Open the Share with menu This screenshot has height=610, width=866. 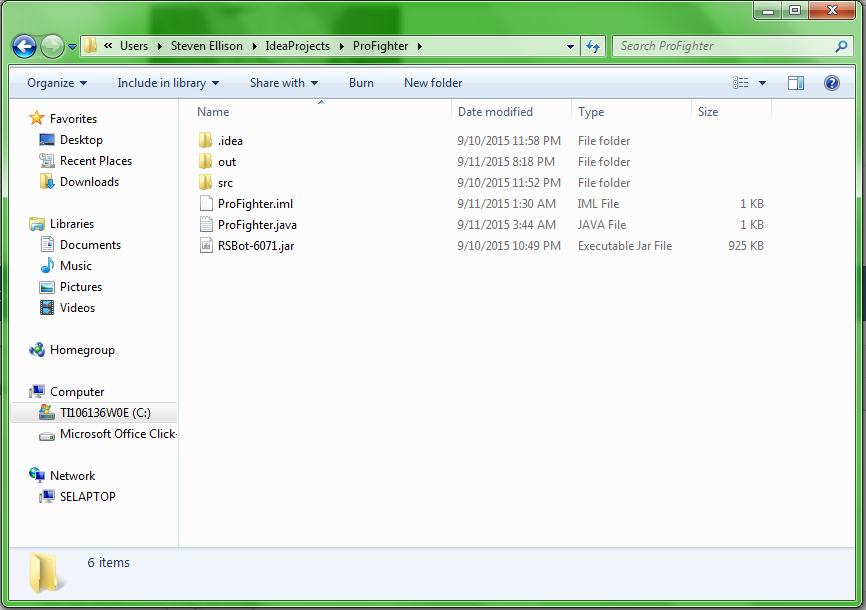tap(284, 83)
